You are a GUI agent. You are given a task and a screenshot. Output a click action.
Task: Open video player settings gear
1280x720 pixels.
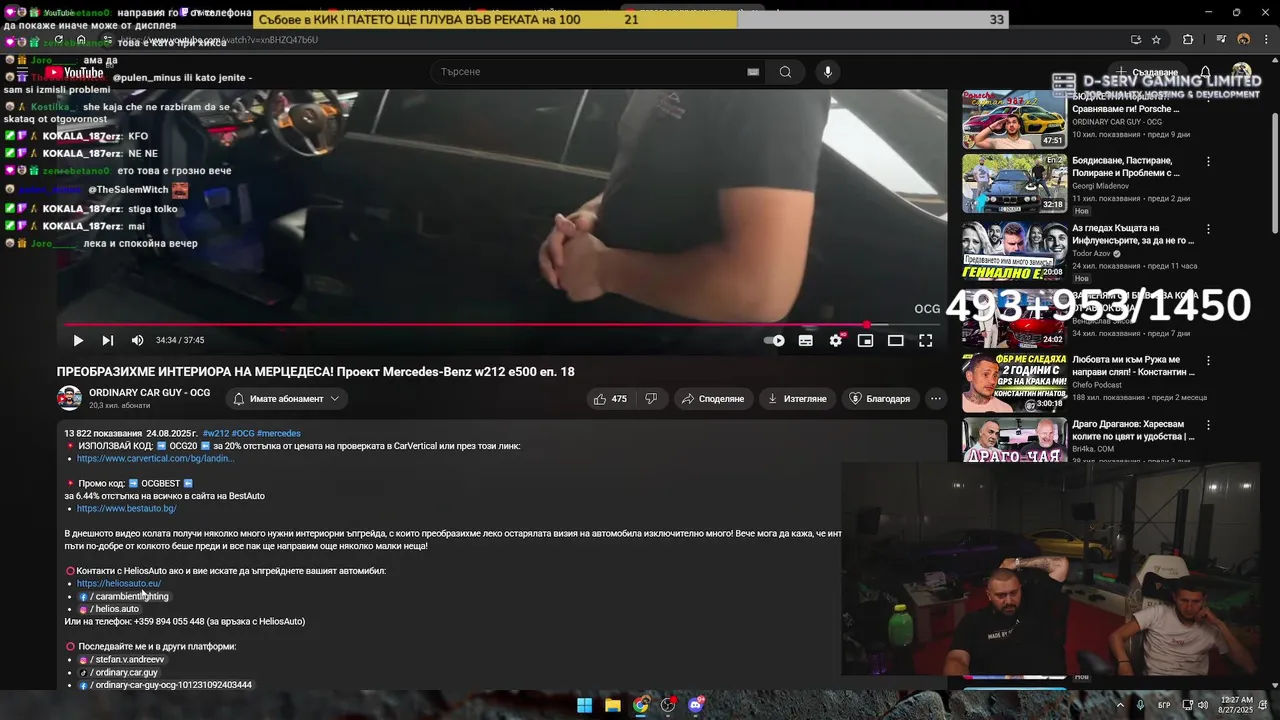(836, 340)
